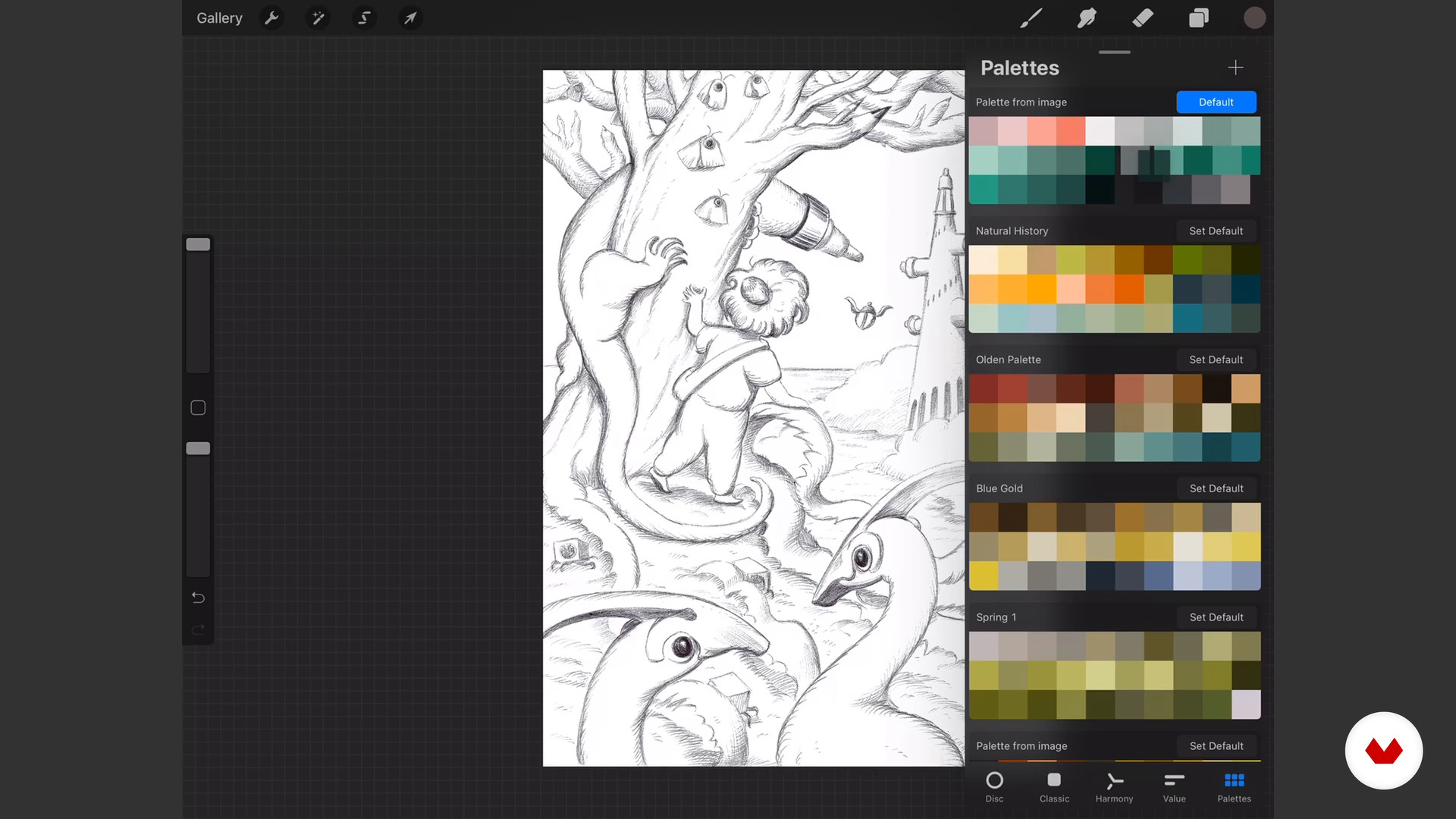1456x819 pixels.
Task: Click the blue Default button
Action: click(1216, 102)
